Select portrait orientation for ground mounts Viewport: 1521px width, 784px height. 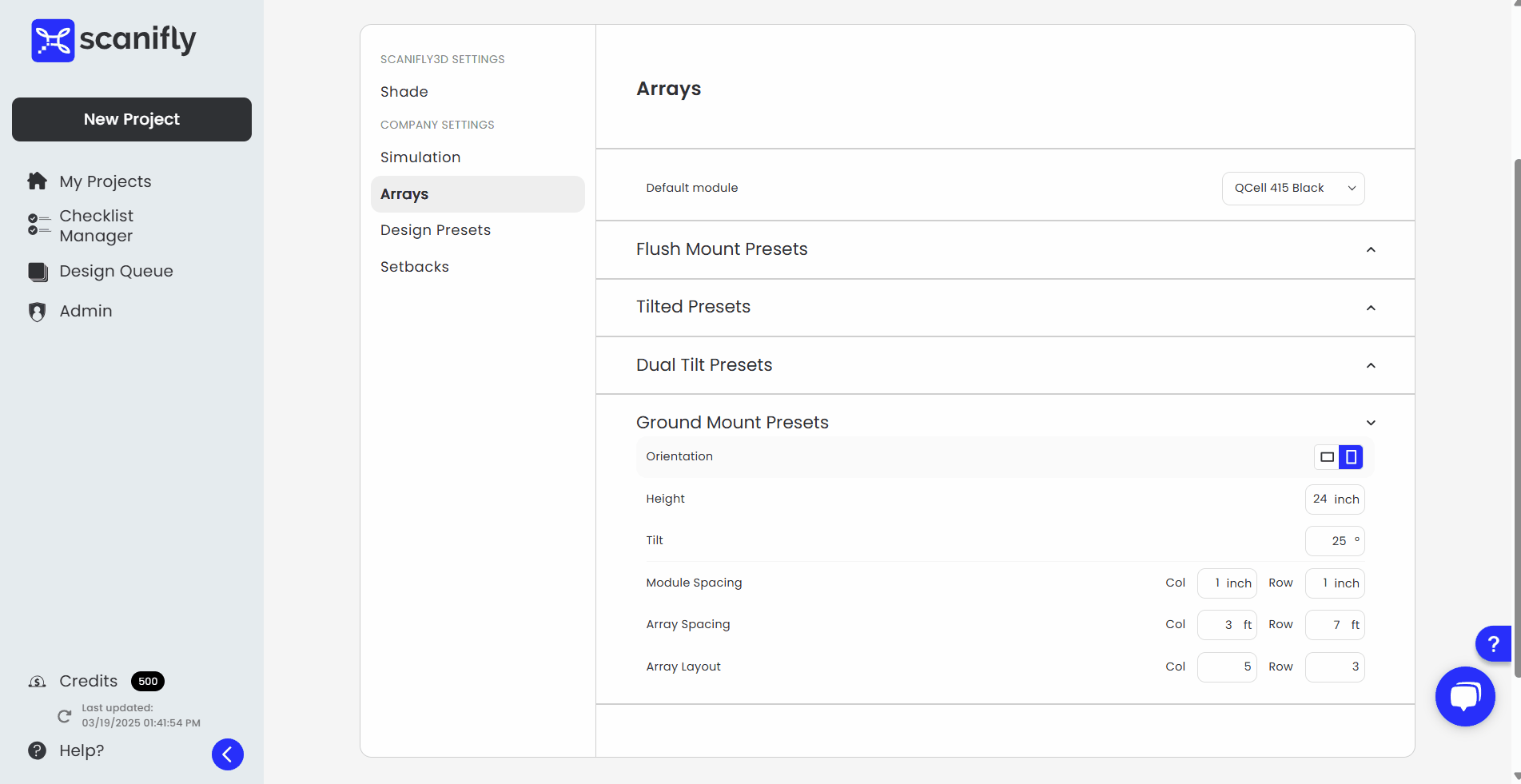pos(1351,456)
